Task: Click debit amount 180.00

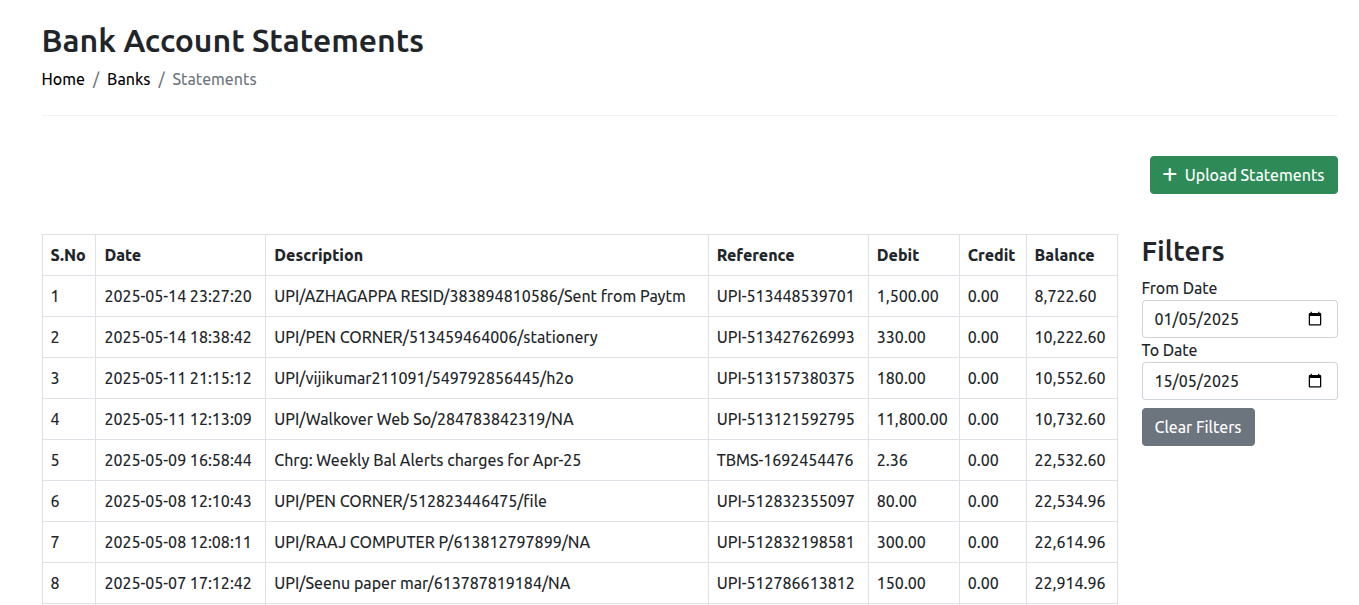Action: (901, 378)
